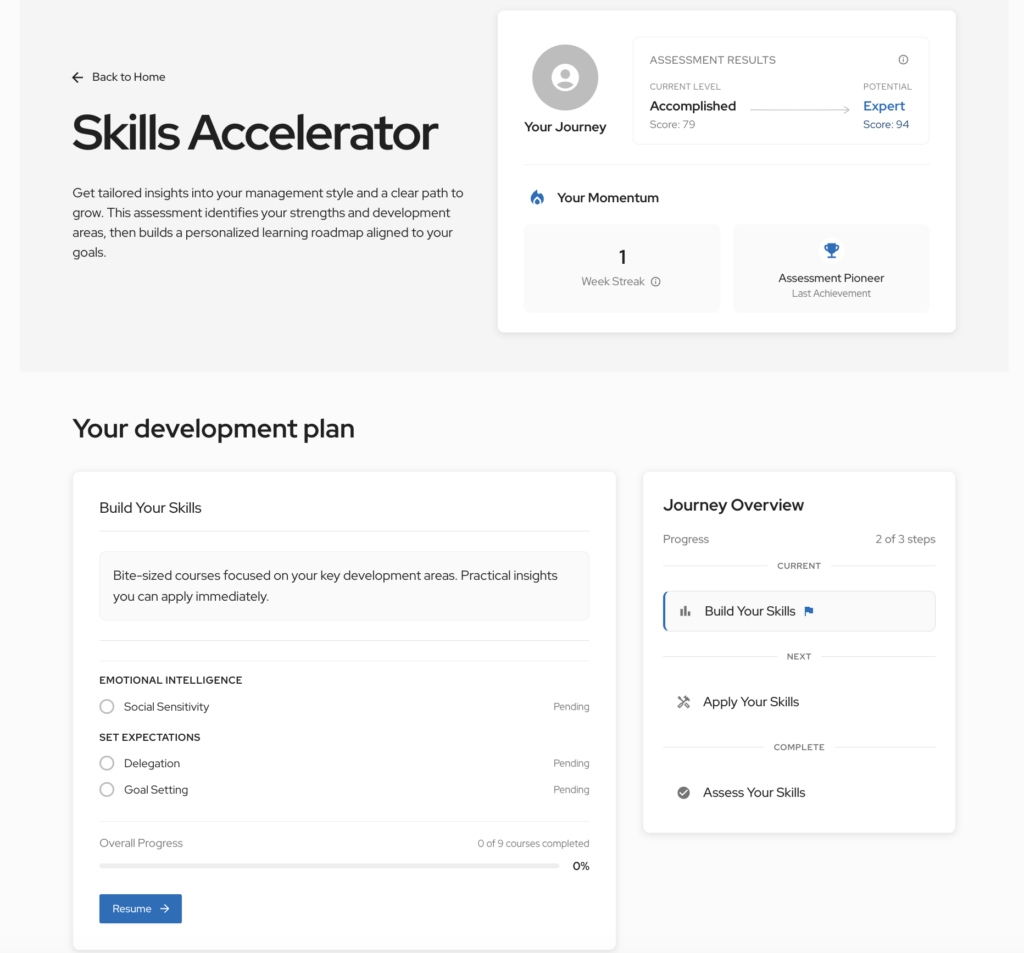Open the Assessment Results info icon
The height and width of the screenshot is (953, 1024).
pos(903,60)
